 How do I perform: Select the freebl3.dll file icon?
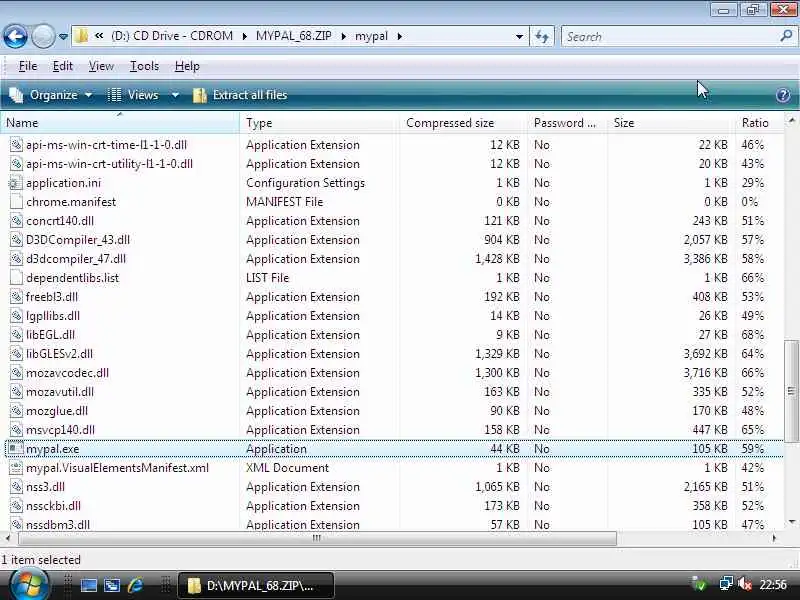click(16, 297)
